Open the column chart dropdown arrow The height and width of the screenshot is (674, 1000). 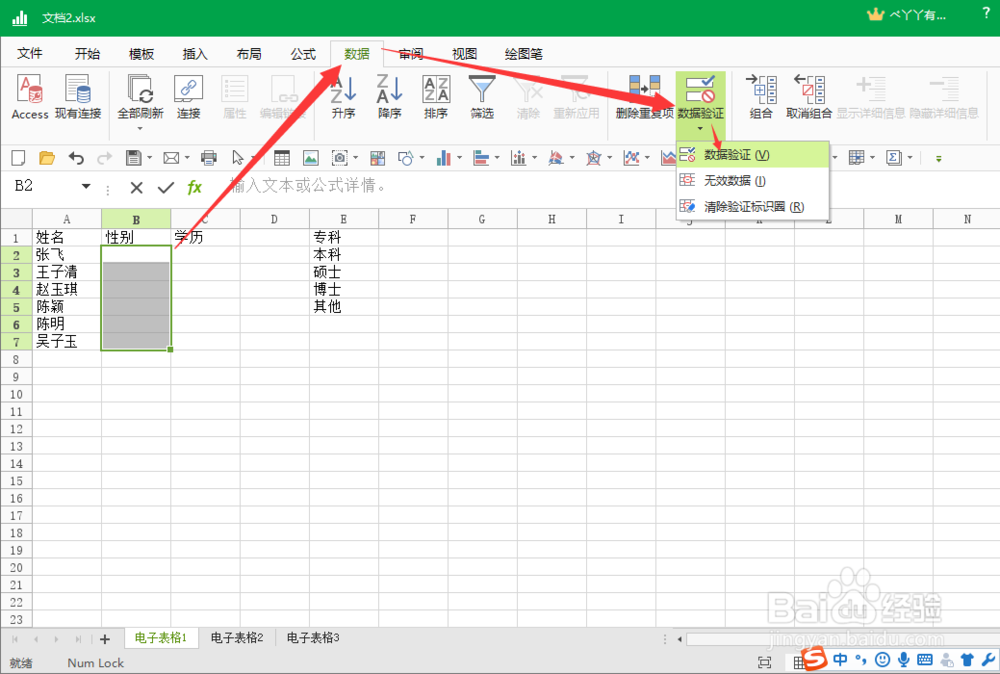coord(459,158)
